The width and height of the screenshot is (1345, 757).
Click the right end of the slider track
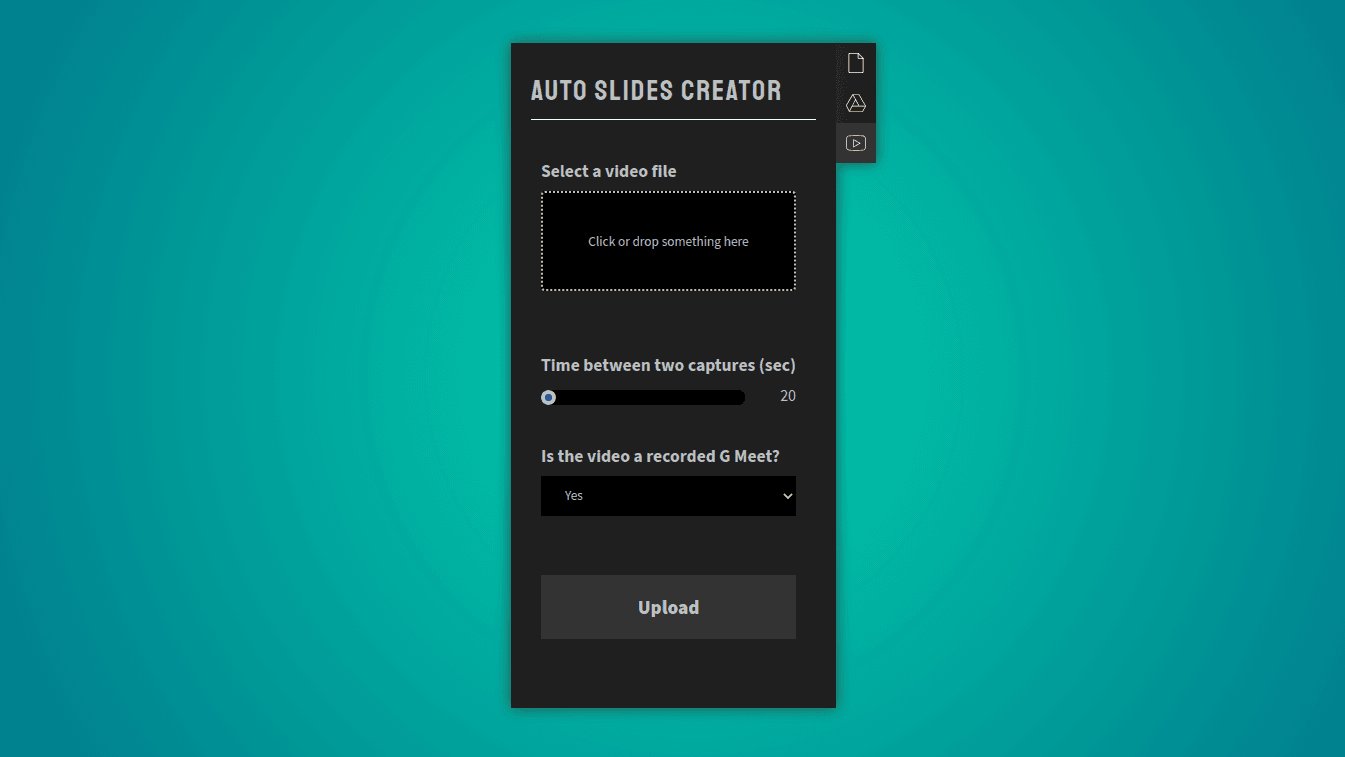(x=739, y=397)
